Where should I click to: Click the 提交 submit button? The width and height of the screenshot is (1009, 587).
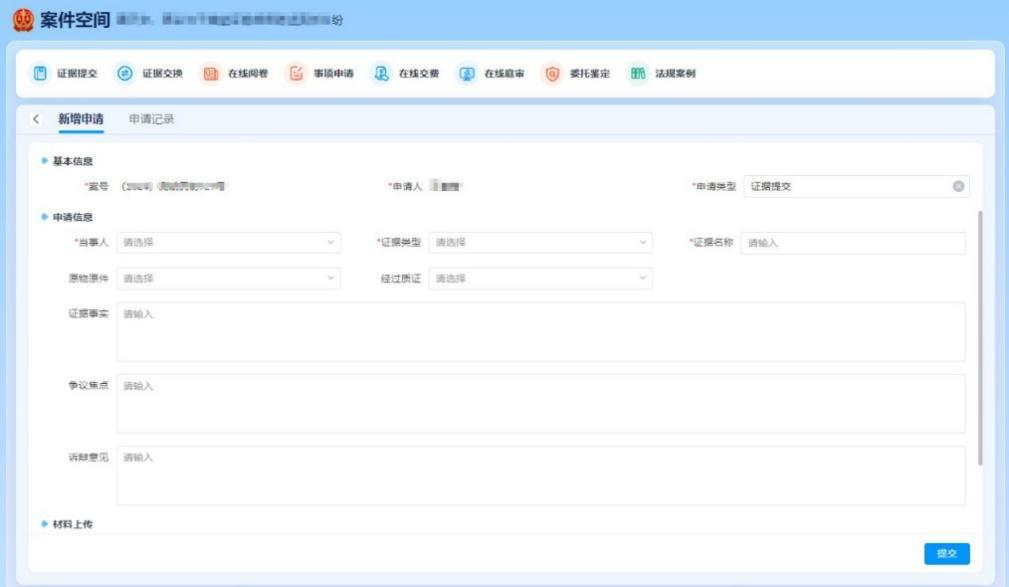click(946, 554)
